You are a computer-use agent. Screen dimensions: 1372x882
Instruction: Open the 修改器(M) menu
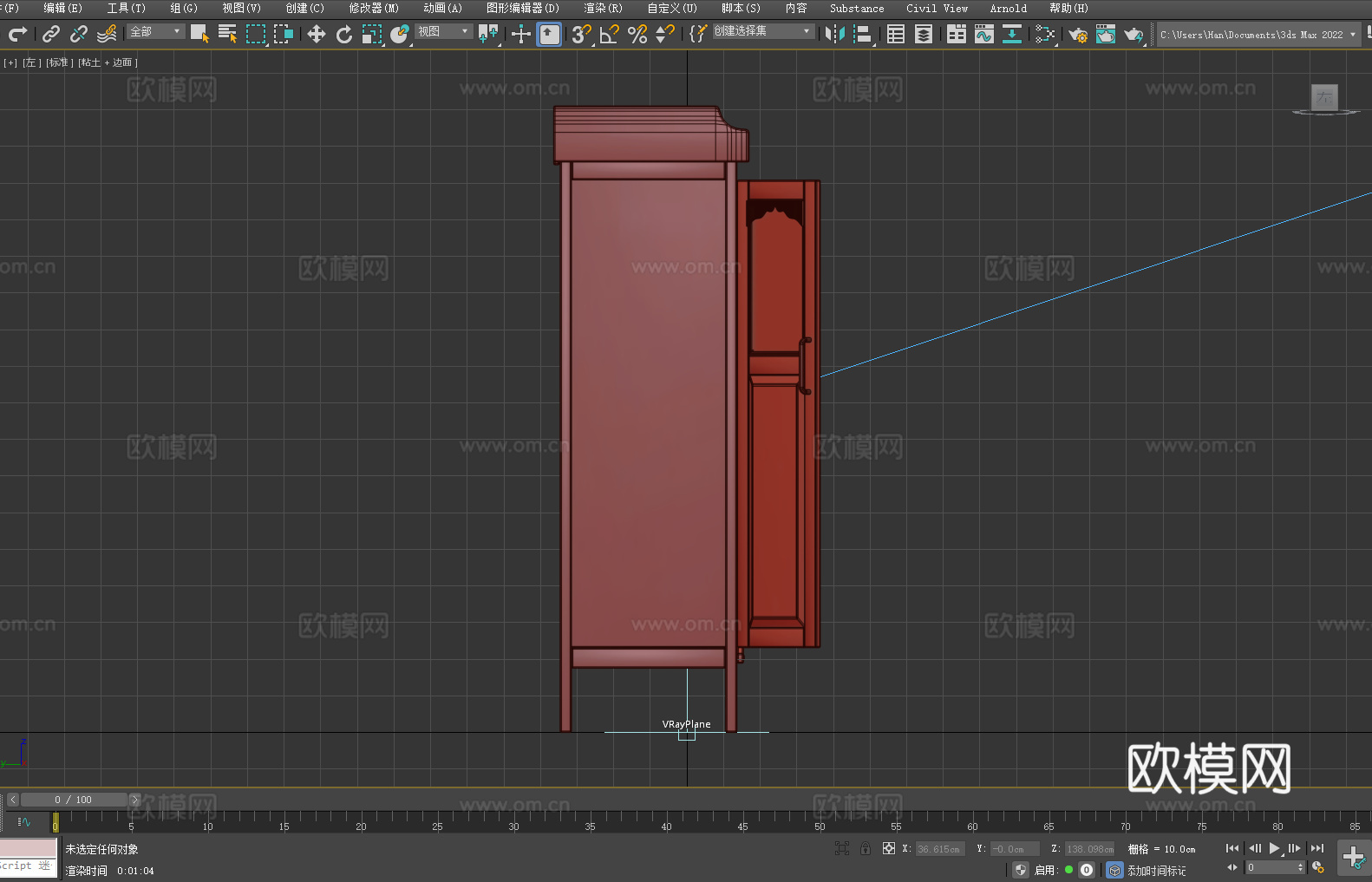pyautogui.click(x=374, y=8)
